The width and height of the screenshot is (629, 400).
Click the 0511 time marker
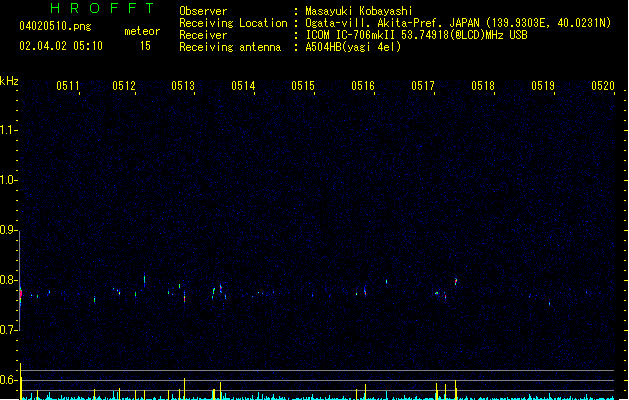pyautogui.click(x=68, y=86)
